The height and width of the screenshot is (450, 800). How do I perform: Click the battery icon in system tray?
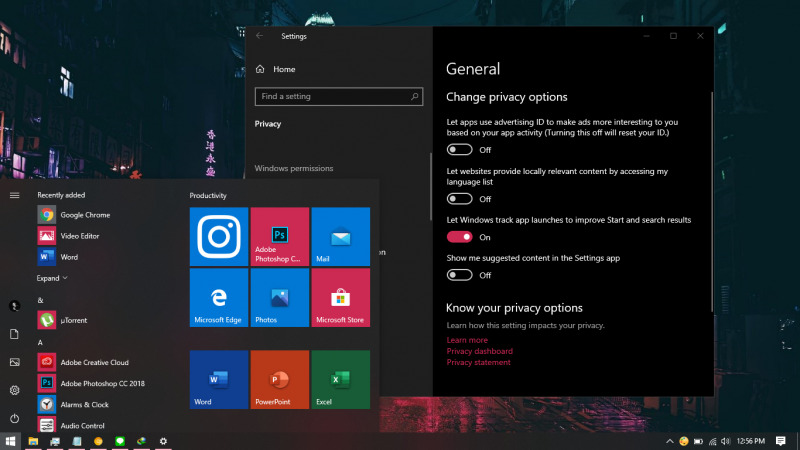click(x=698, y=441)
